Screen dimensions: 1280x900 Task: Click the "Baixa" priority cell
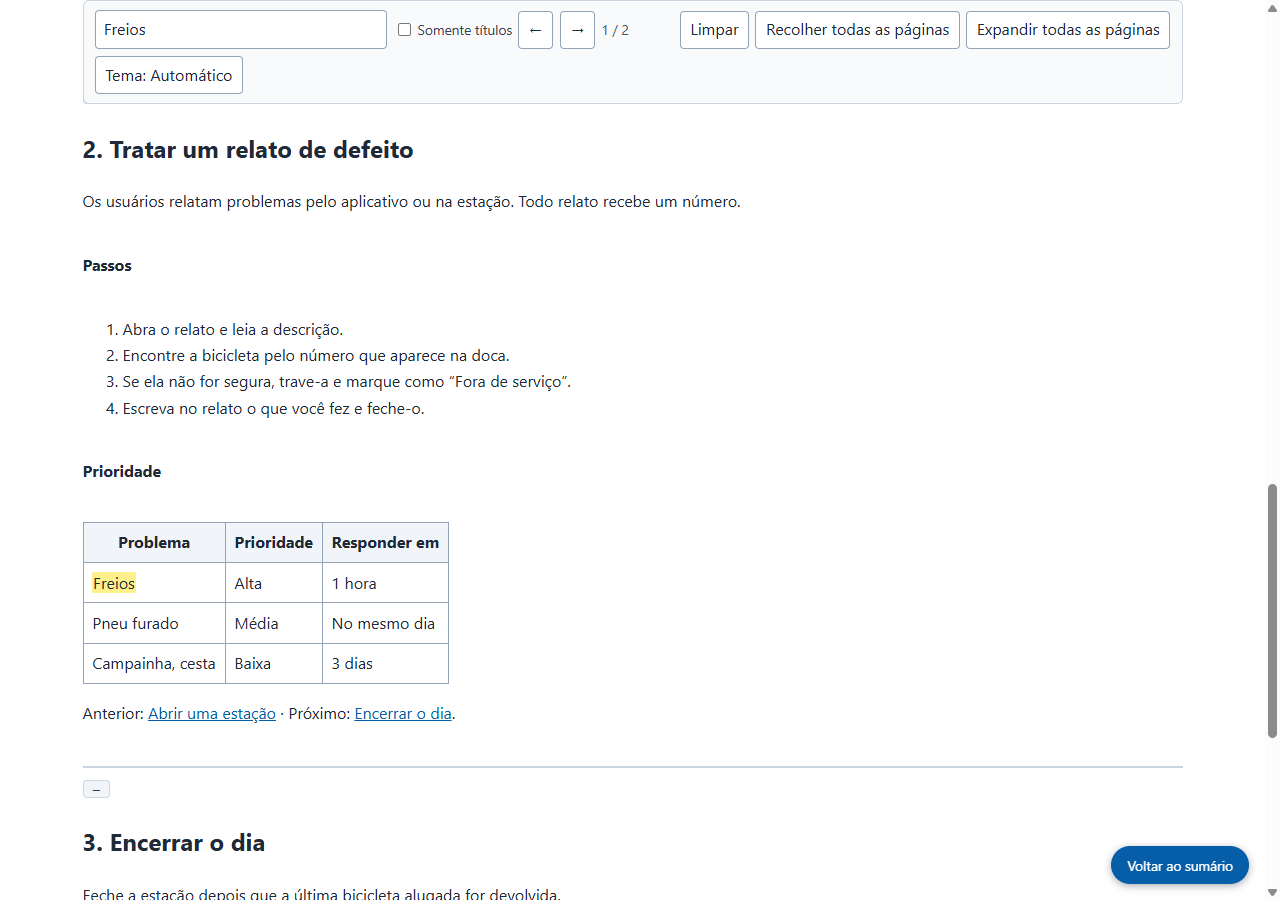tap(274, 663)
